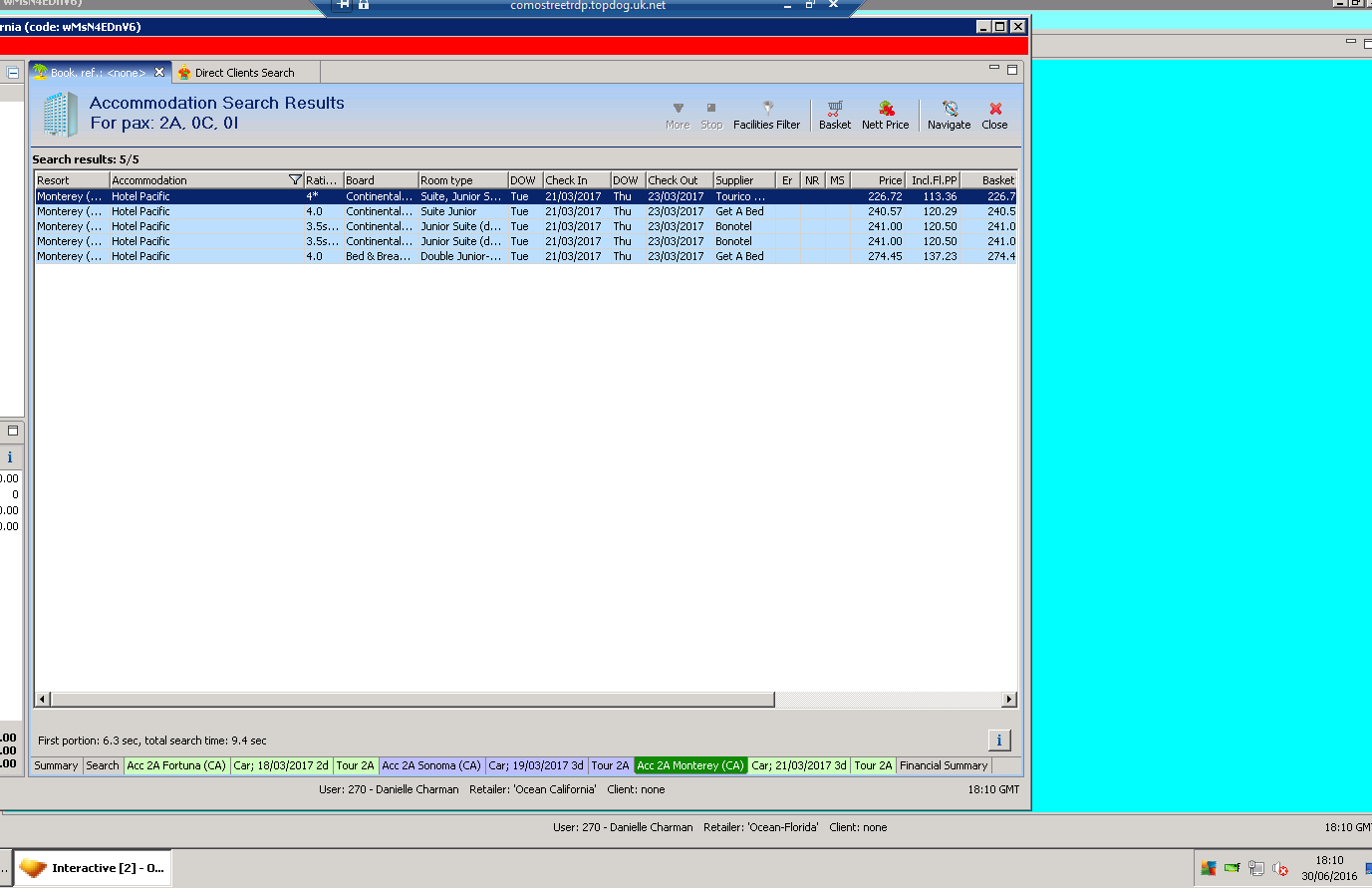Open the Car; 21/03/2017 3d tab
Image resolution: width=1372 pixels, height=888 pixels.
(799, 765)
